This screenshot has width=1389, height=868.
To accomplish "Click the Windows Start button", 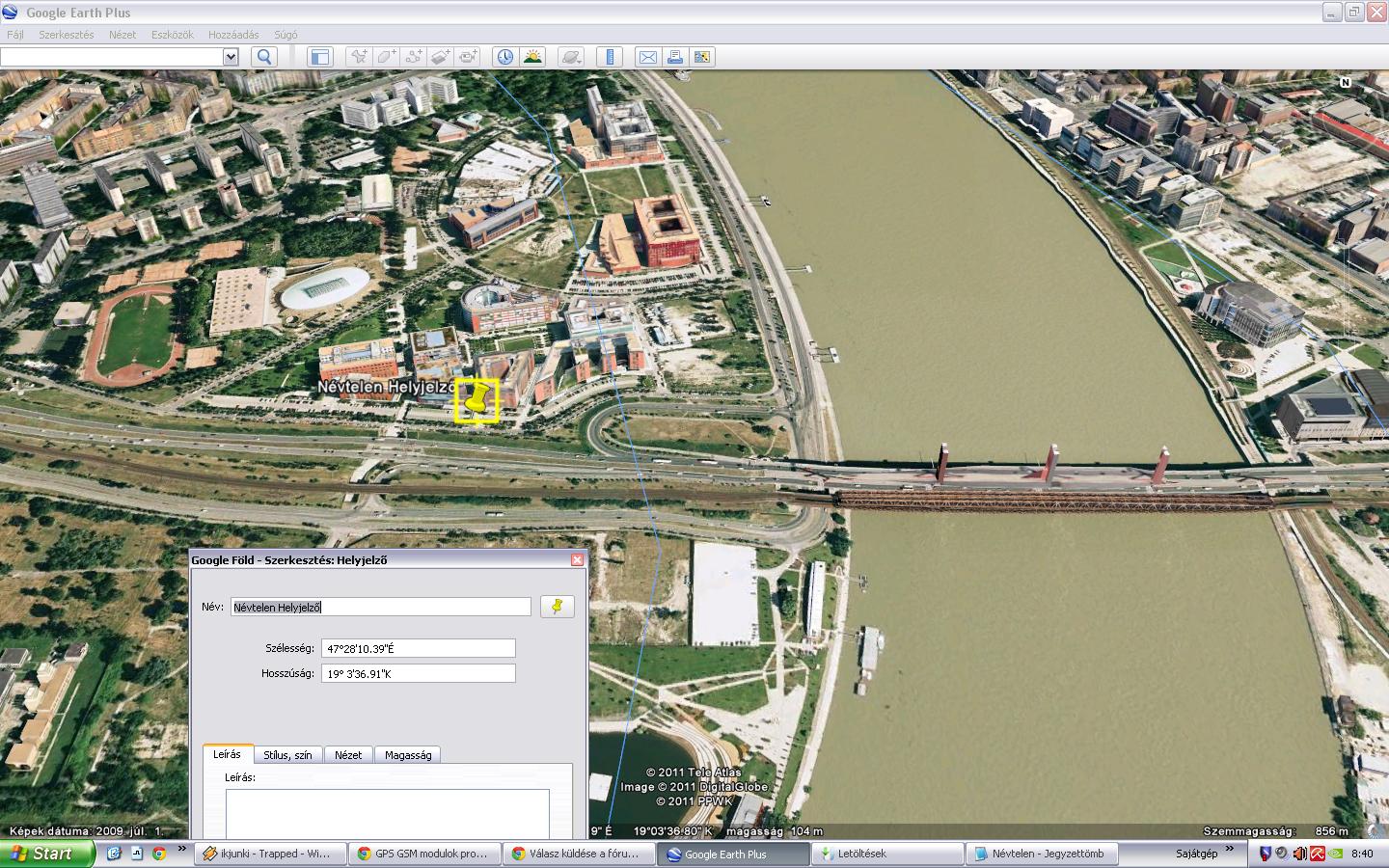I will (47, 854).
